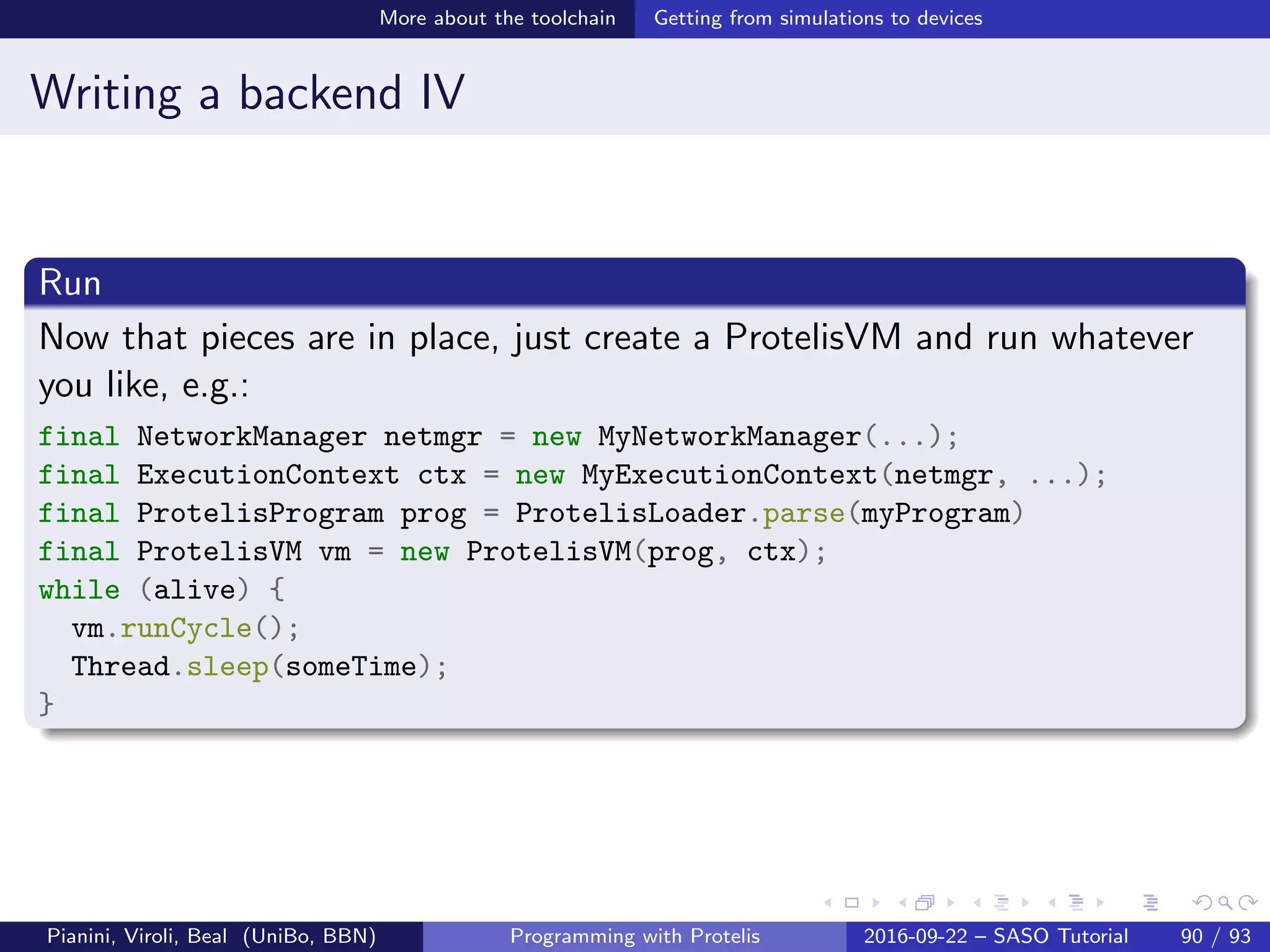Click the section navigation lines icon
Image resolution: width=1270 pixels, height=952 pixels.
tap(1077, 903)
